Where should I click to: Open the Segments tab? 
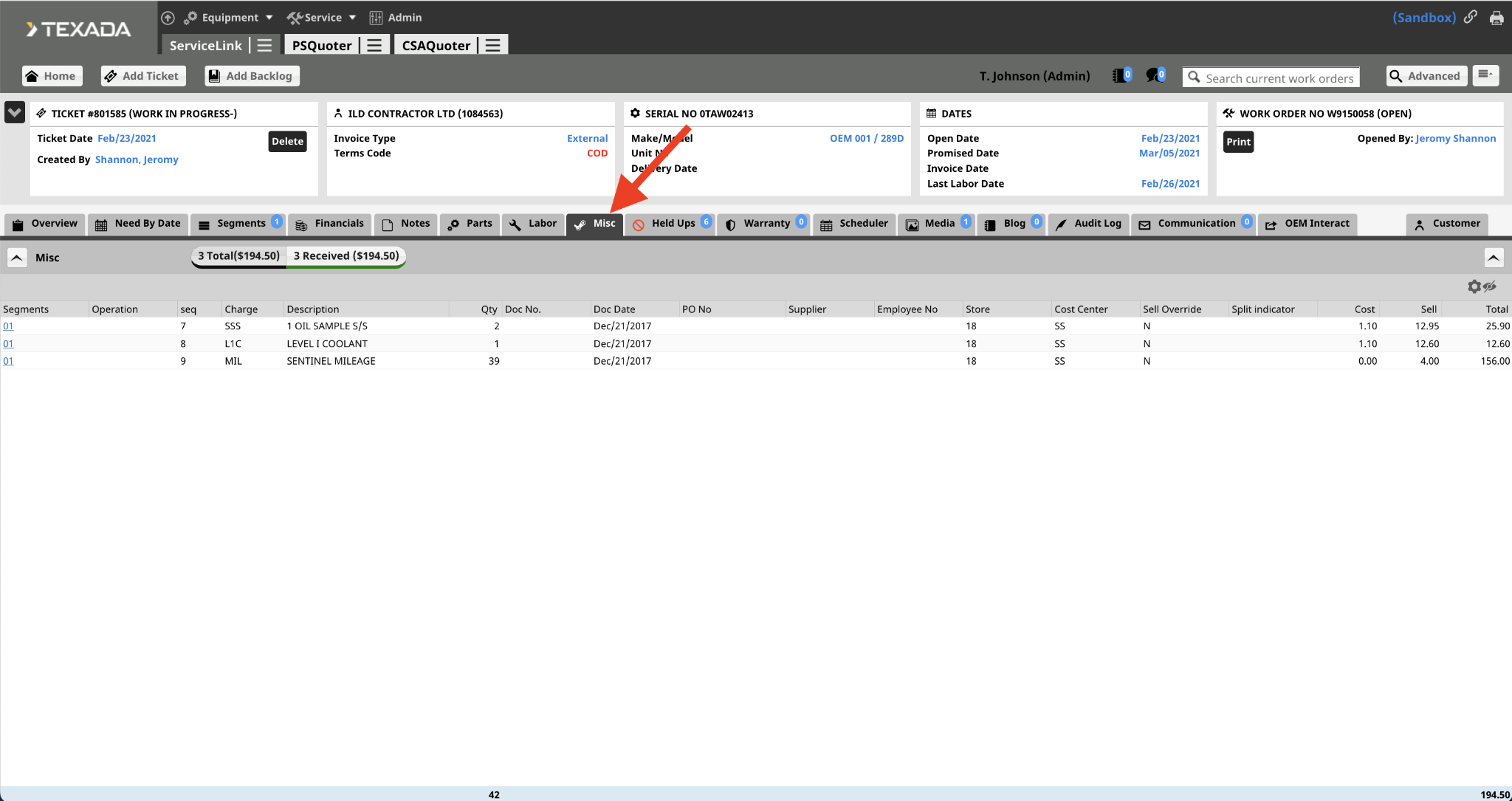(x=238, y=224)
